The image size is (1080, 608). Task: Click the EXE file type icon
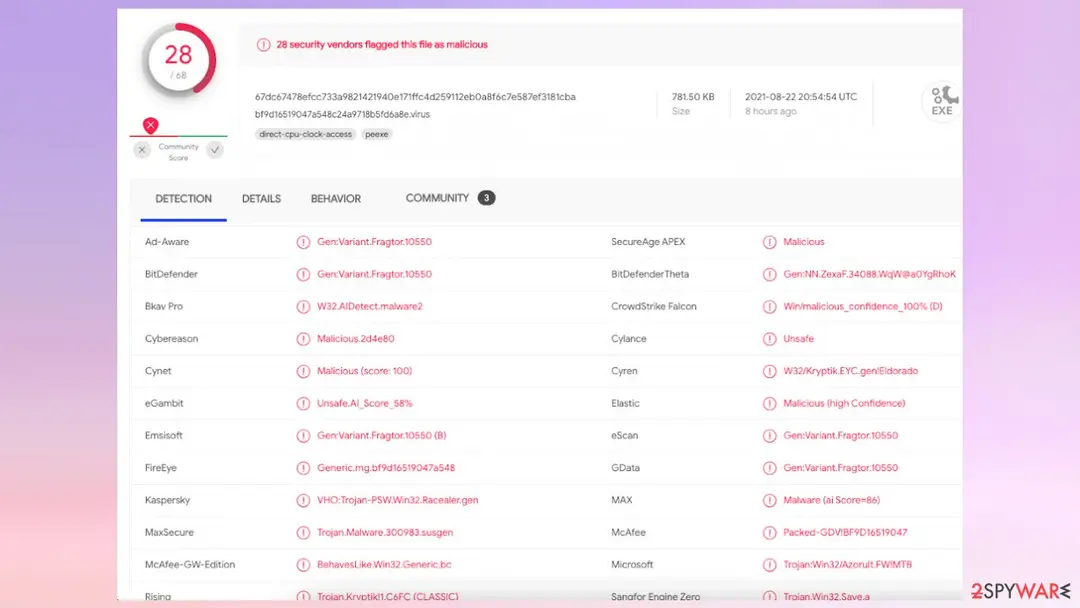(x=942, y=101)
